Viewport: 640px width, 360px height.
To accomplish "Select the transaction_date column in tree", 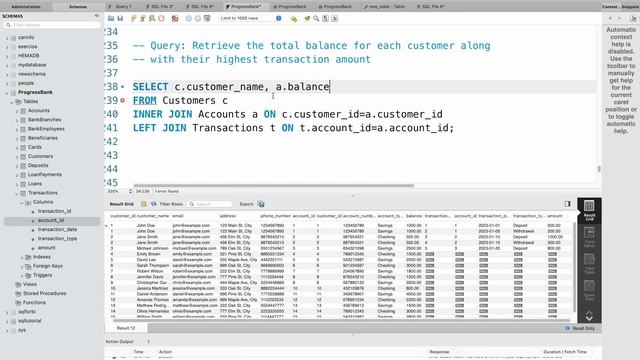I will pos(57,229).
